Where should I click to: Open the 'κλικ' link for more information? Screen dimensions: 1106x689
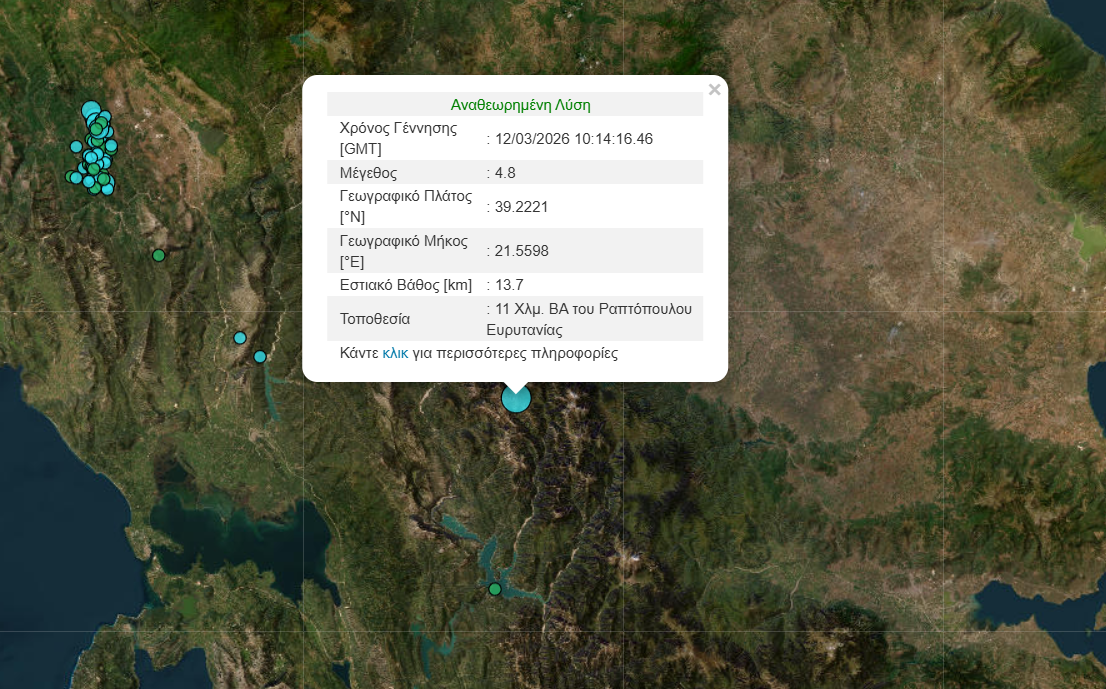click(x=395, y=353)
